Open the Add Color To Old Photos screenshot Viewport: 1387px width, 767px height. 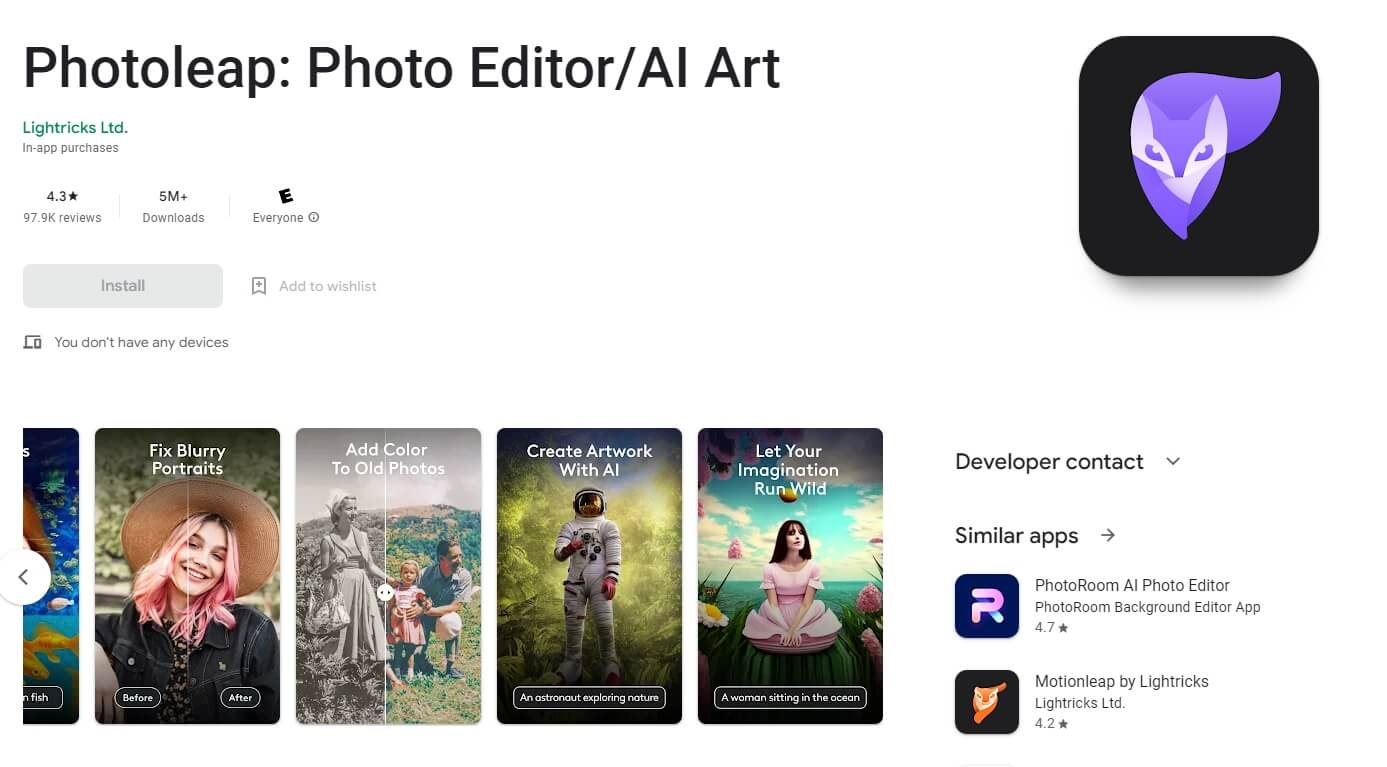pos(389,576)
